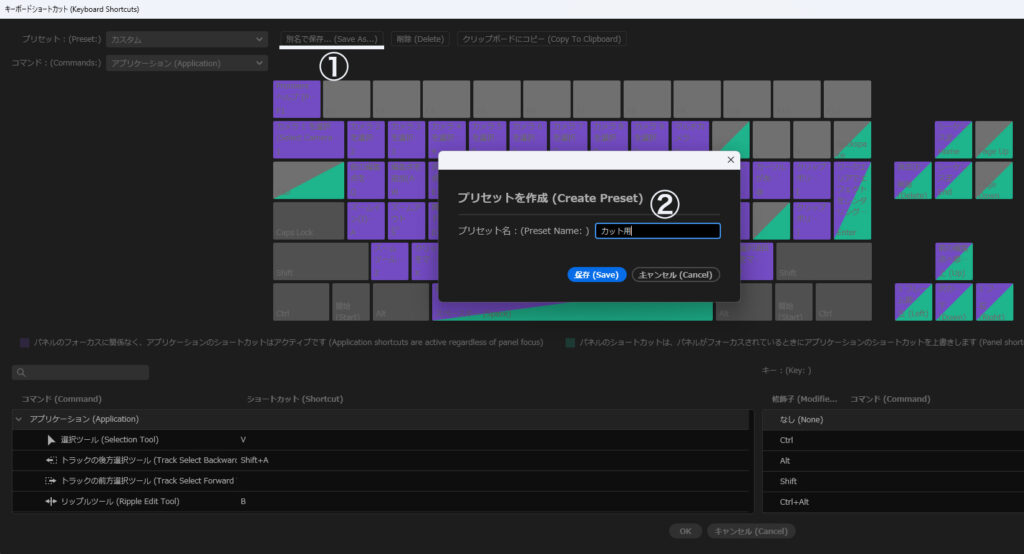Viewport: 1024px width, 554px height.
Task: Click the Track Select Forward tool icon
Action: (51, 481)
